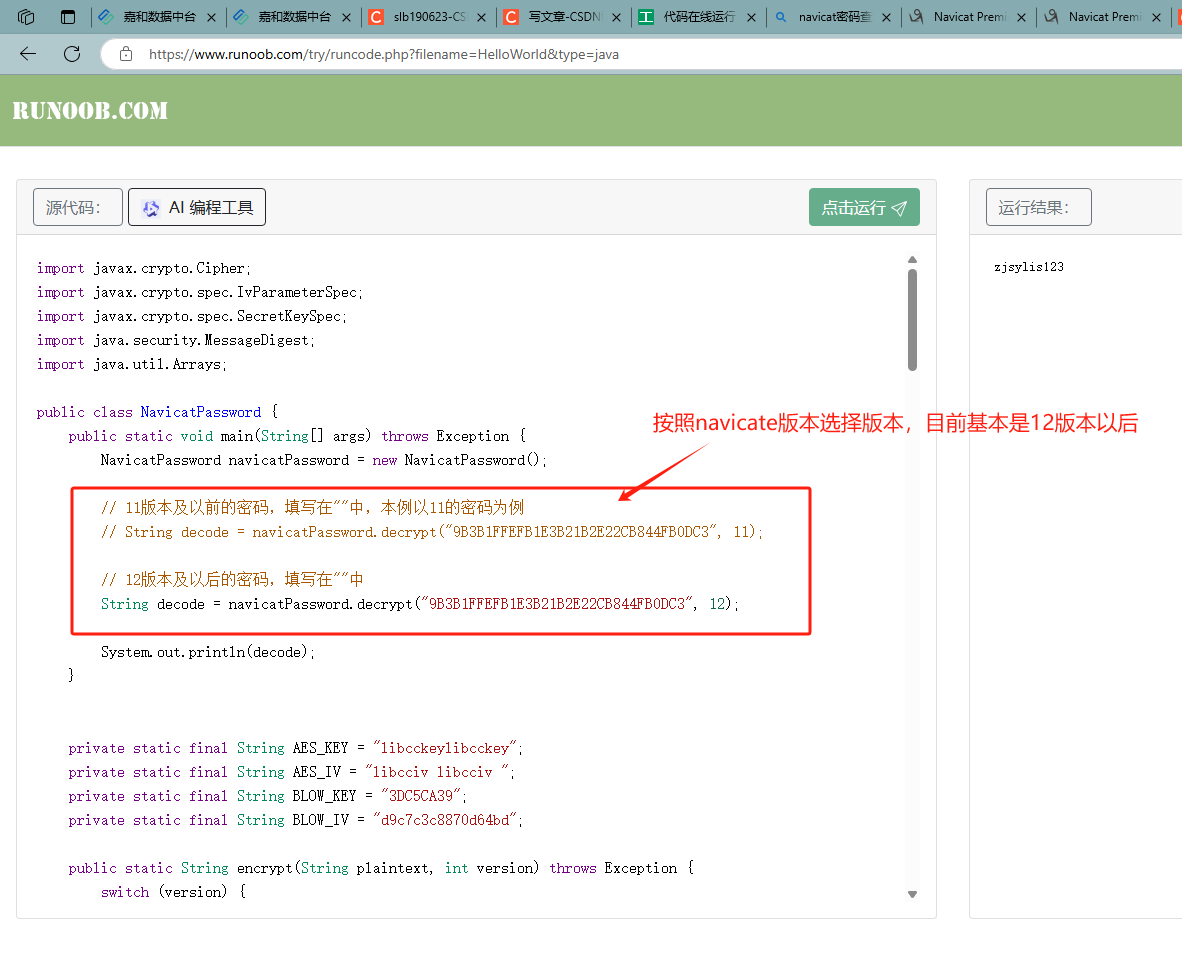
Task: Click code editor scroll up arrow
Action: (x=912, y=260)
